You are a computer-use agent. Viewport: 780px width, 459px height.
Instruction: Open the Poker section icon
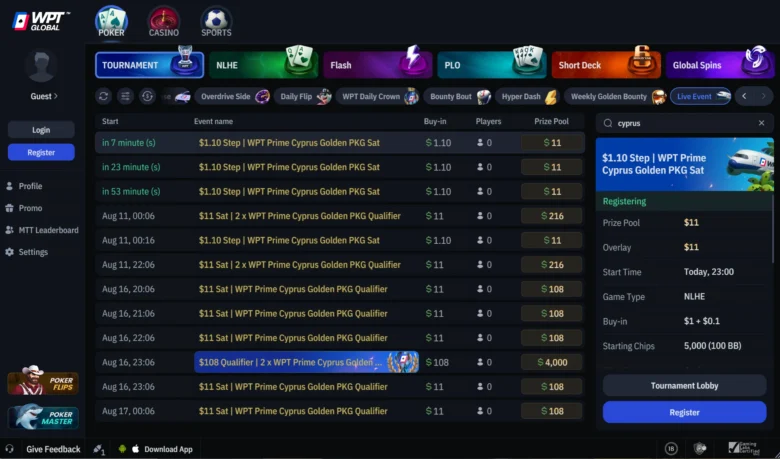[x=111, y=22]
